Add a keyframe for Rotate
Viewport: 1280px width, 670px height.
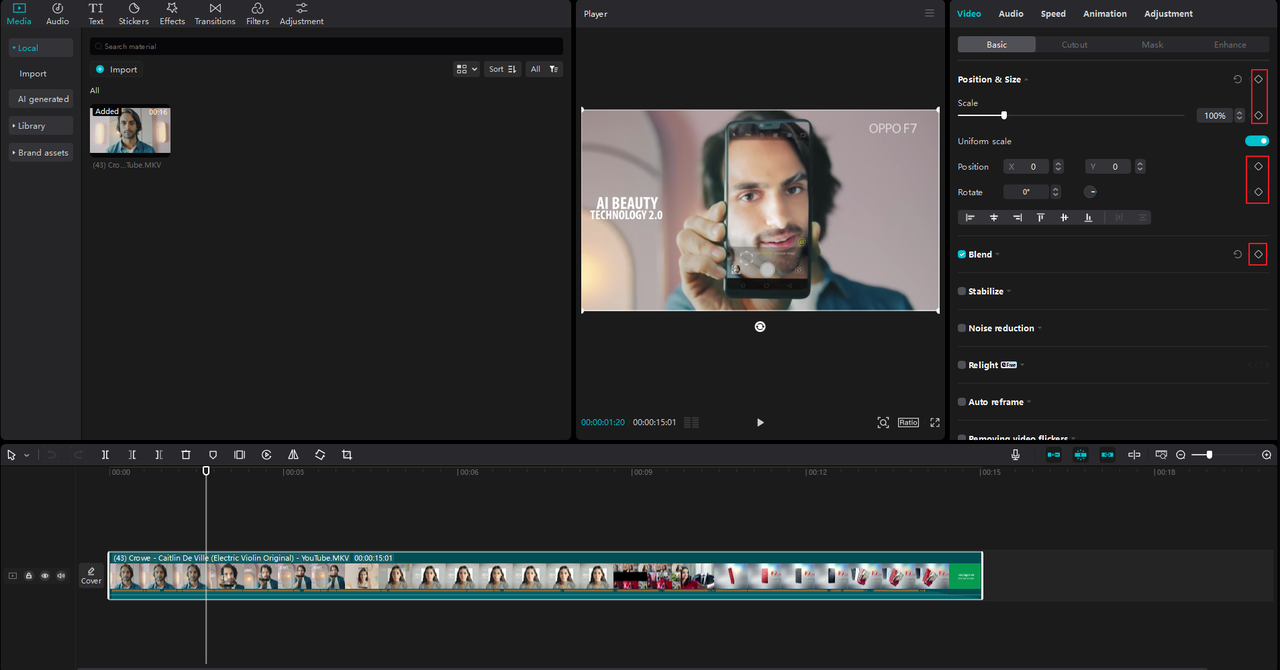(x=1258, y=192)
